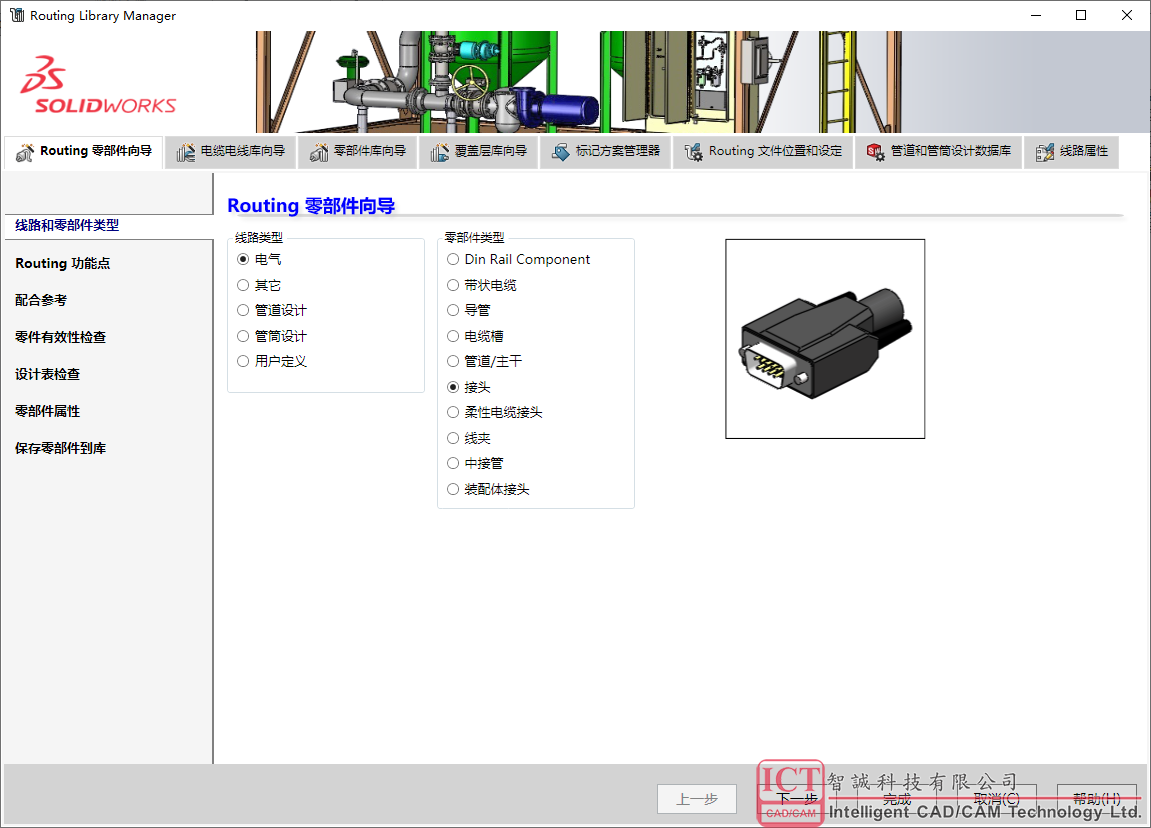Choose Din Rail Component type
This screenshot has height=828, width=1151.
point(453,259)
